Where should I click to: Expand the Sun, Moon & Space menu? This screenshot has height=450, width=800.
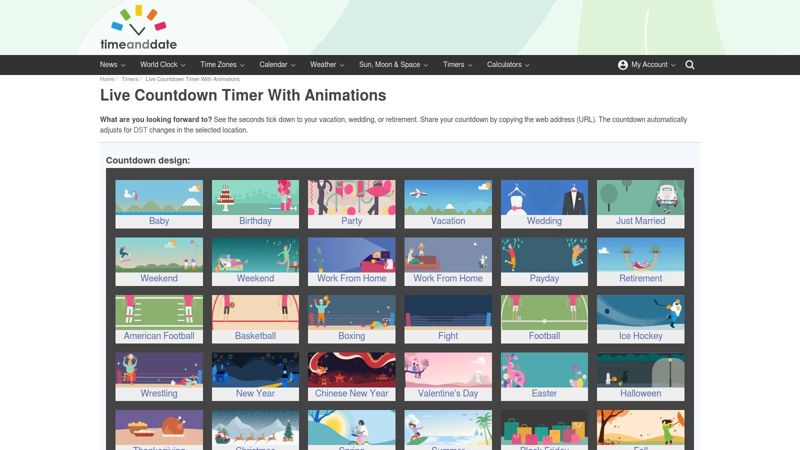click(393, 65)
